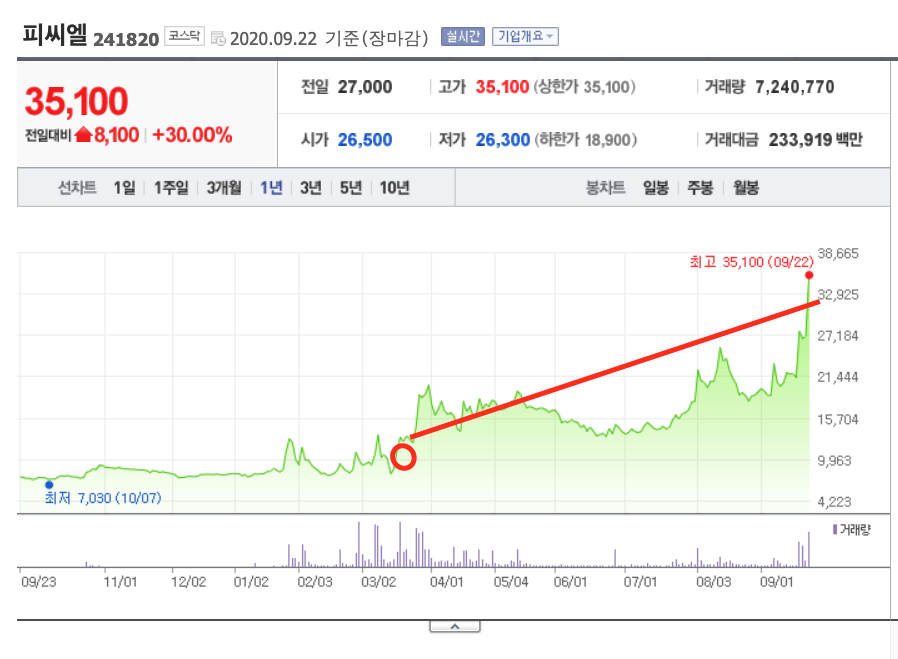Select the 1년 chart period
This screenshot has height=659, width=898.
pos(271,187)
